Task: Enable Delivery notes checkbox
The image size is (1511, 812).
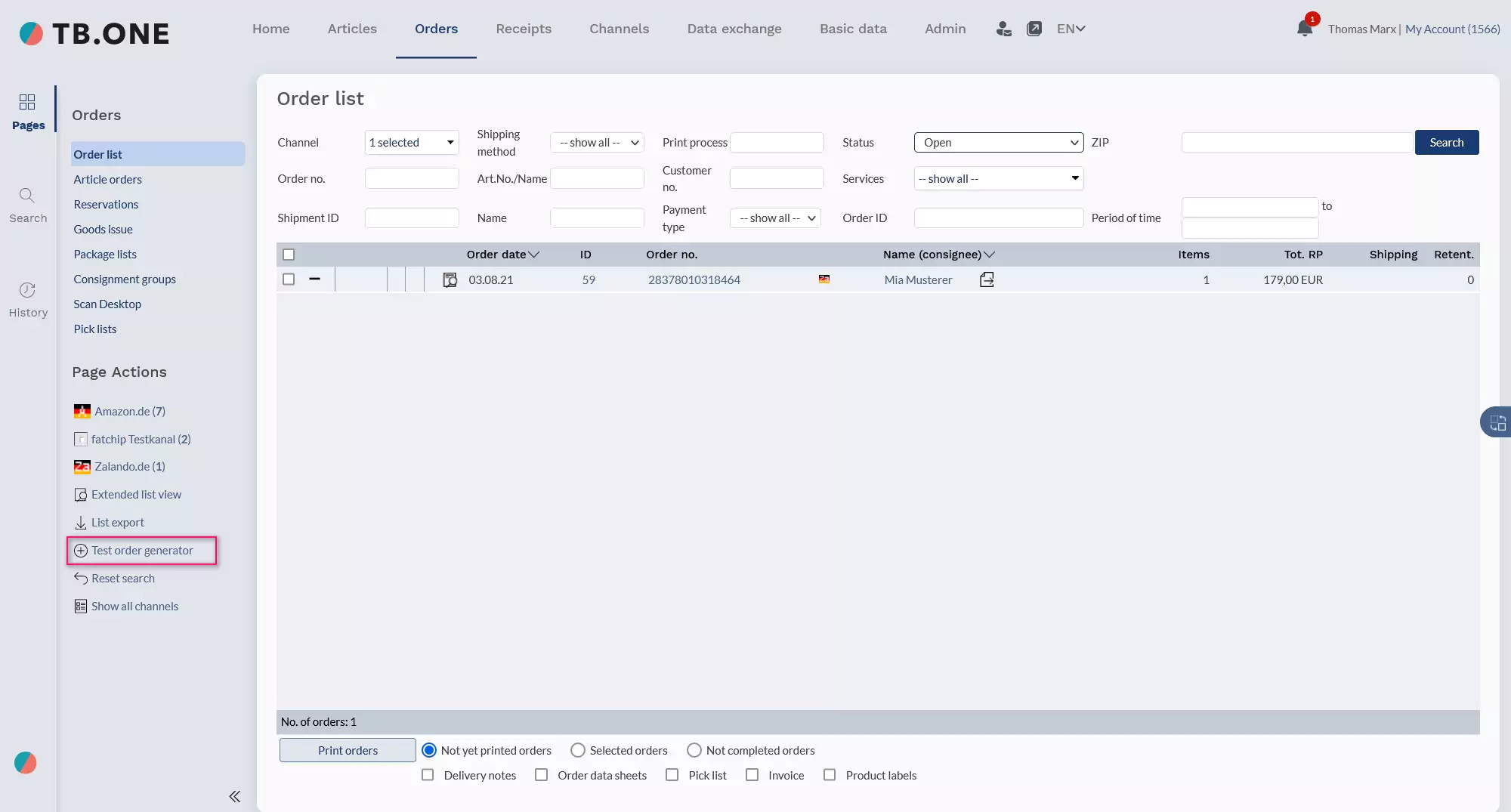Action: click(428, 775)
